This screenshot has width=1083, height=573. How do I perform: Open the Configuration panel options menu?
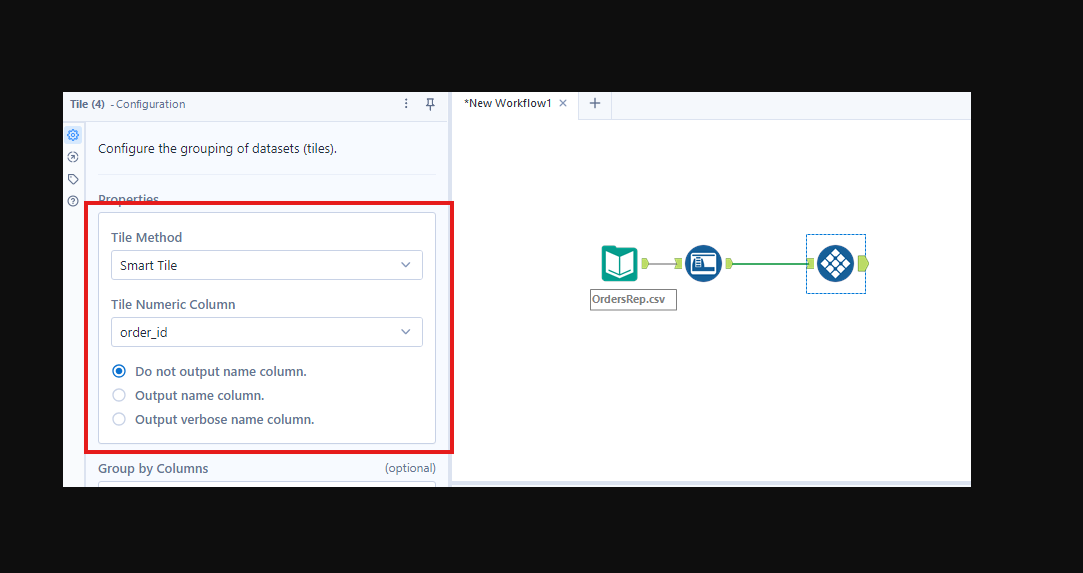[x=406, y=104]
